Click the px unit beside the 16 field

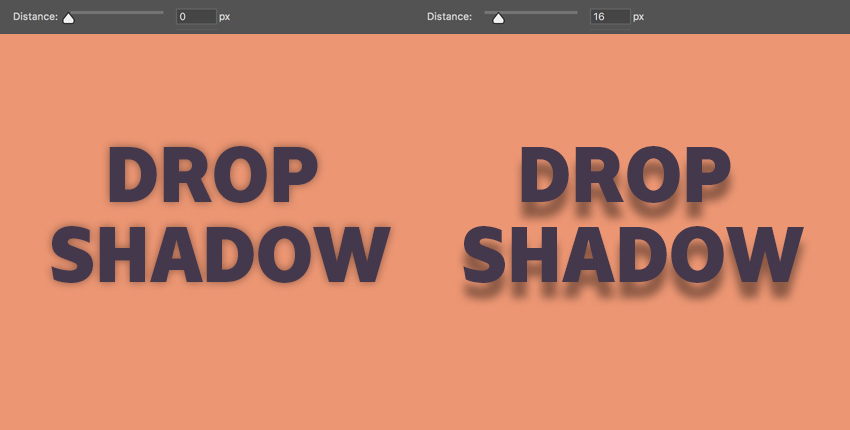tap(638, 17)
